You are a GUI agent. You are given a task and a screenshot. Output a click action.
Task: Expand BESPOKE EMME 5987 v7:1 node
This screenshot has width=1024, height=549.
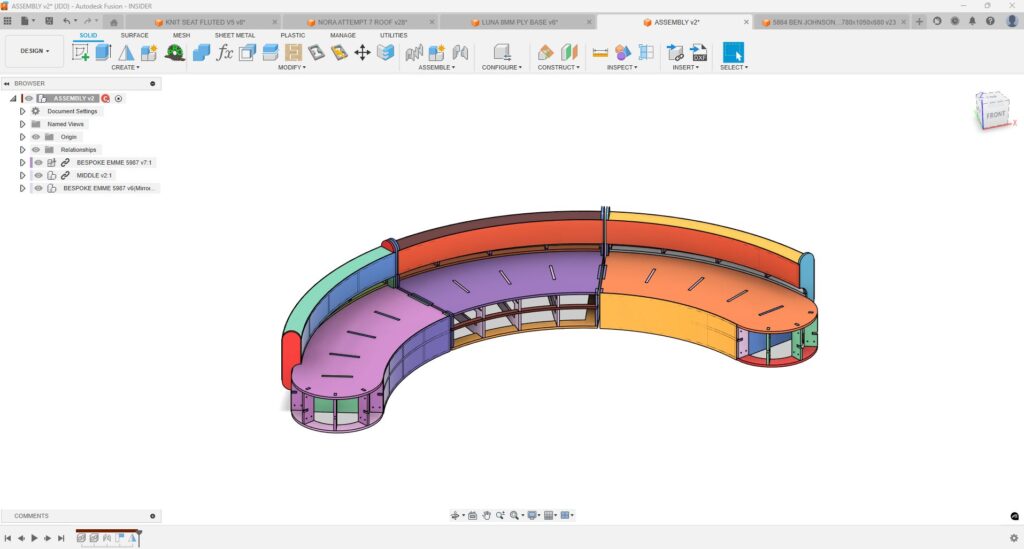point(22,163)
